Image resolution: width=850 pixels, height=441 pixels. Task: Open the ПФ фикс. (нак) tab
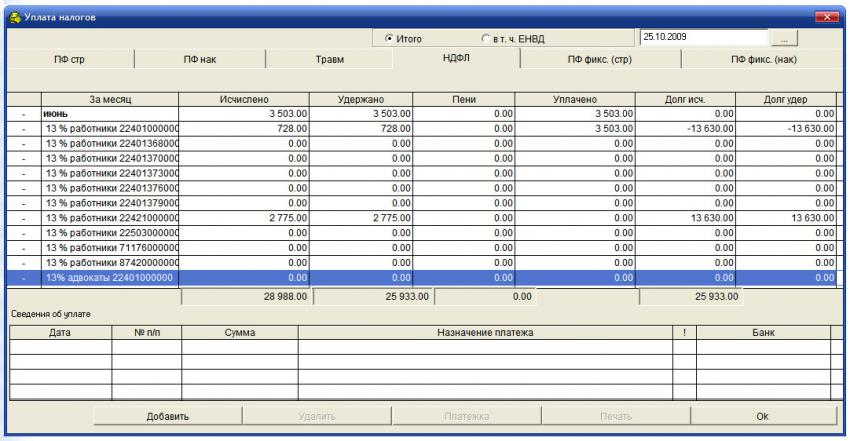point(765,60)
